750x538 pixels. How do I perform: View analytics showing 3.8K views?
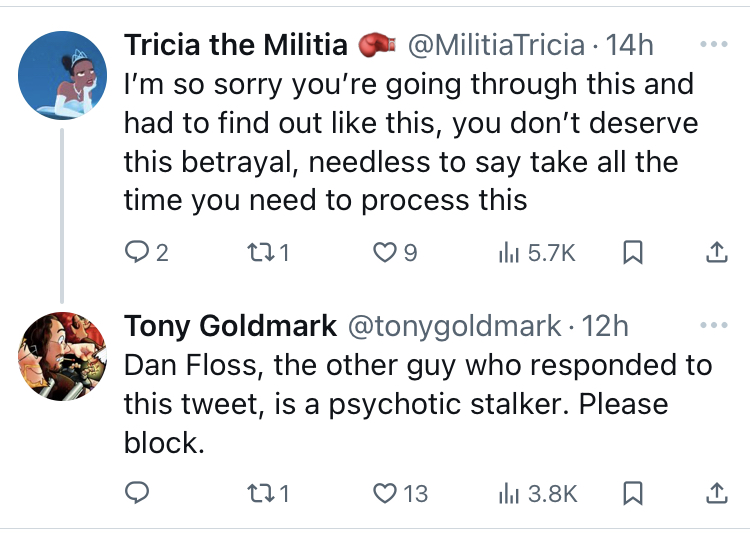[x=538, y=493]
